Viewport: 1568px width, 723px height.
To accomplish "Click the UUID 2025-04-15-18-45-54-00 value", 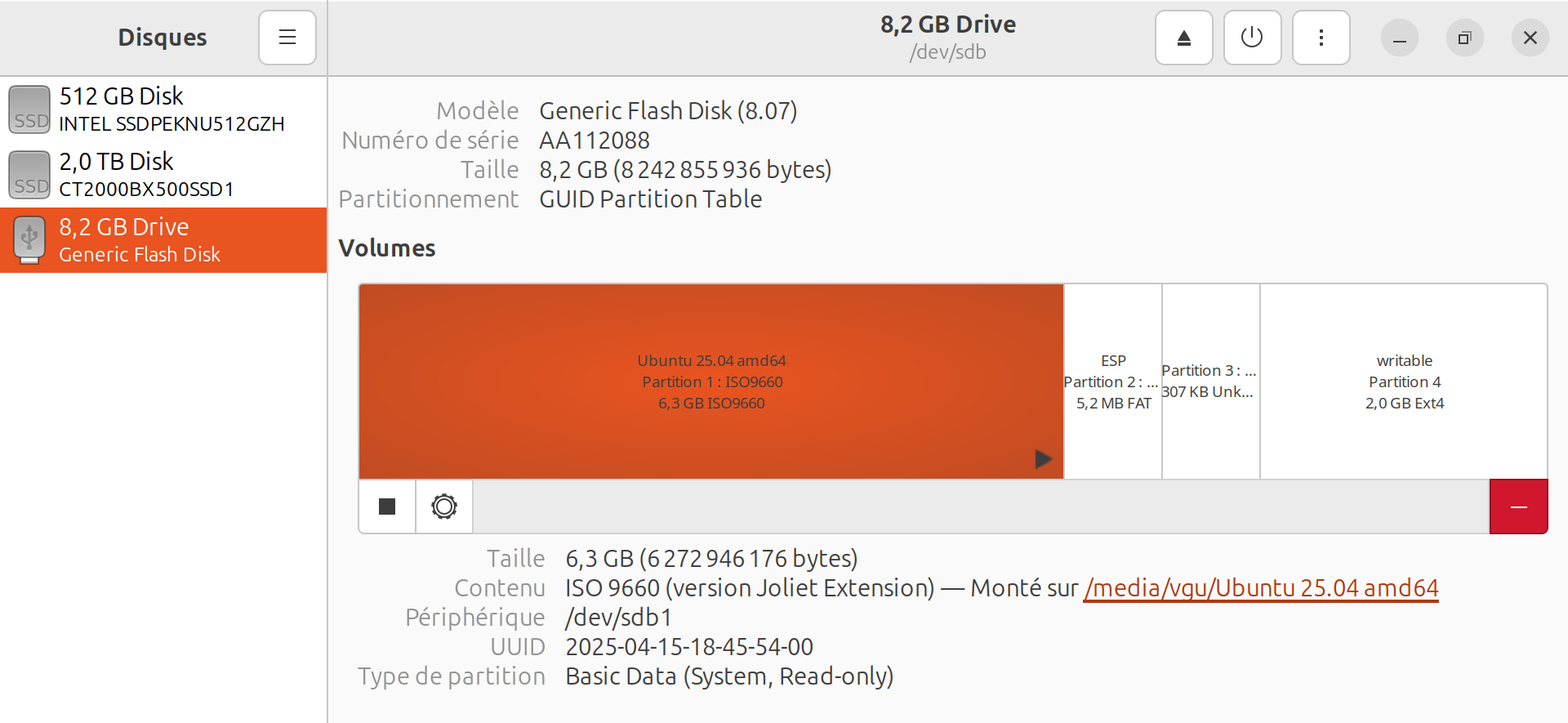I will point(689,647).
